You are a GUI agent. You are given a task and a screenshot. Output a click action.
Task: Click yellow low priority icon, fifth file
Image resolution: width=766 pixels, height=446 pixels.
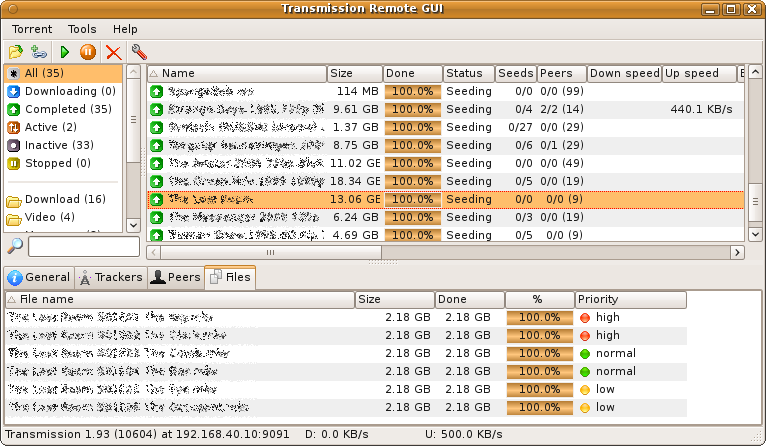click(585, 390)
